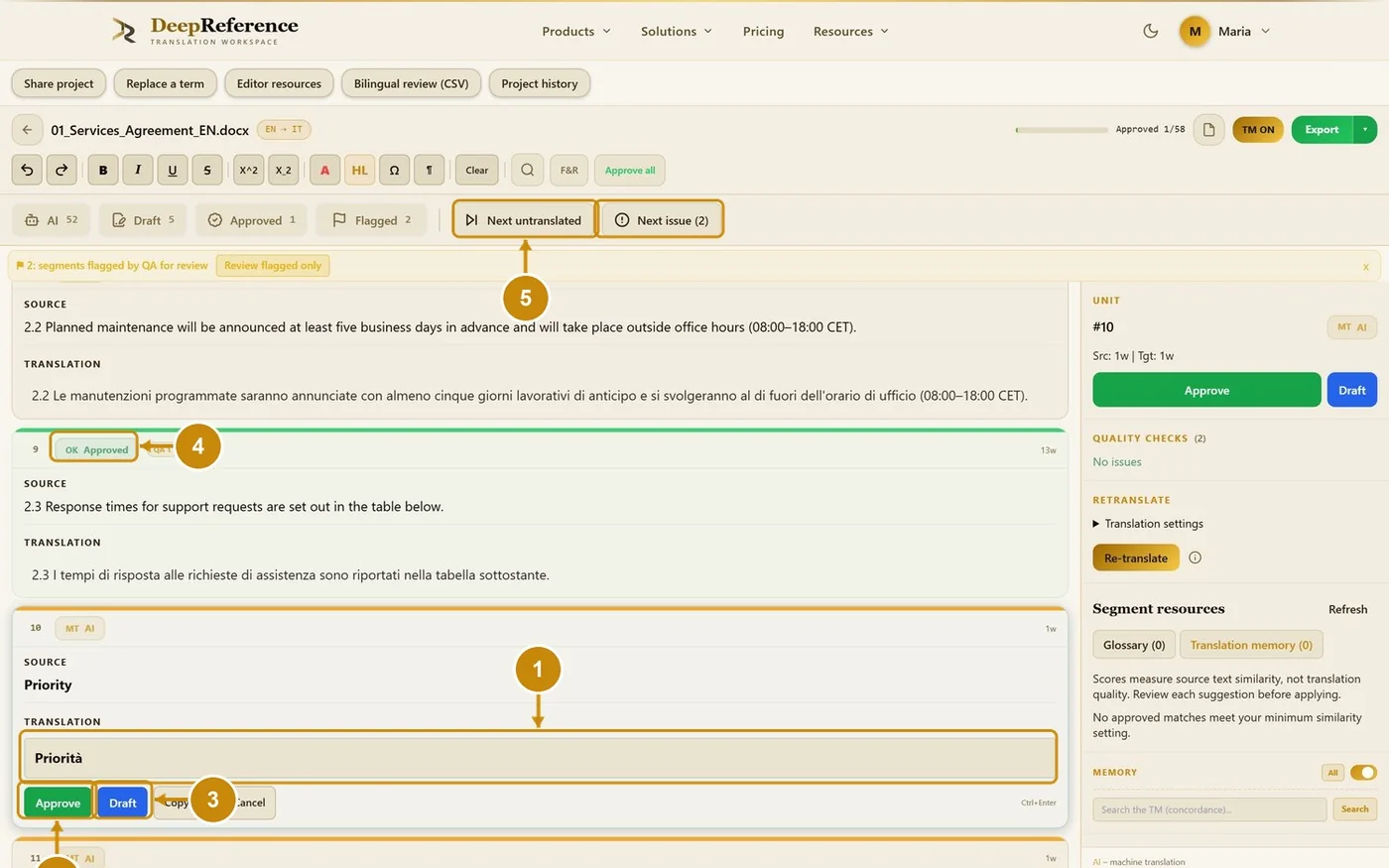Expand Translation settings
The height and width of the screenshot is (868, 1389).
(x=1148, y=524)
